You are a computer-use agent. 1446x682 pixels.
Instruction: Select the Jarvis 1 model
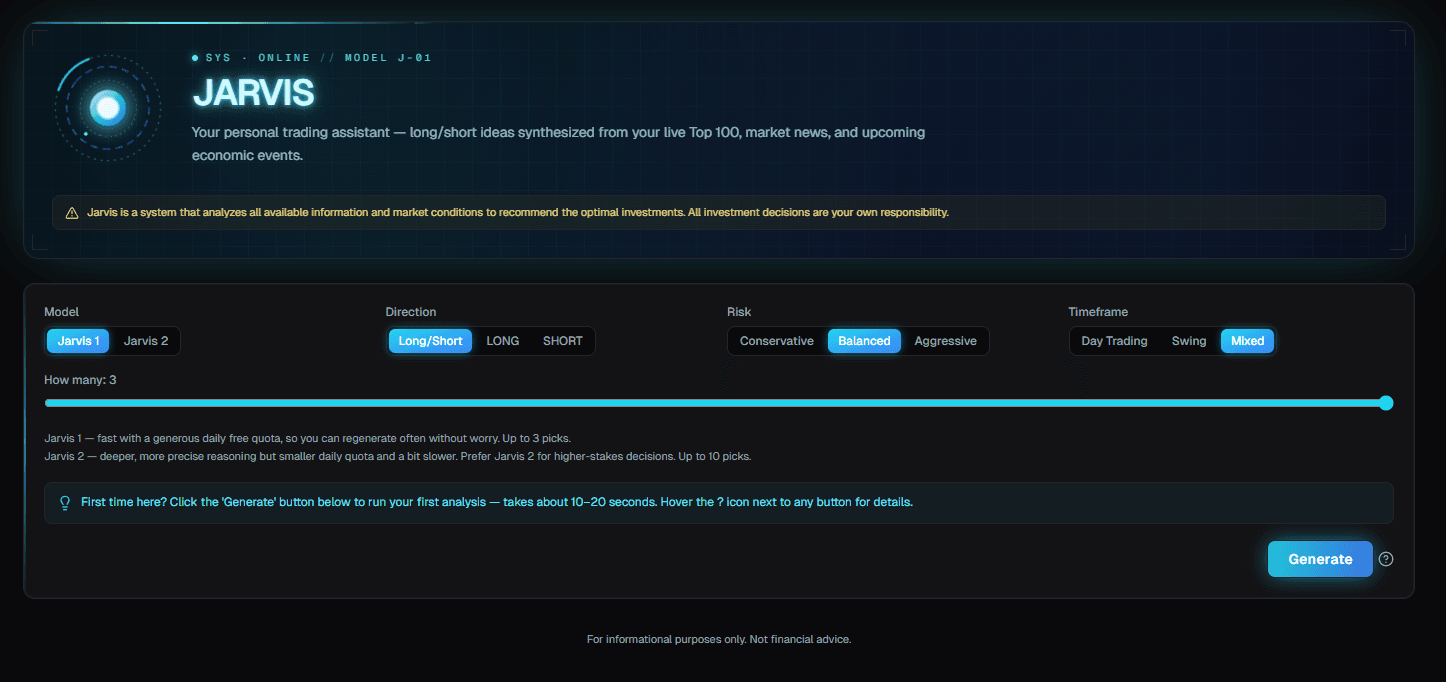[x=78, y=341]
